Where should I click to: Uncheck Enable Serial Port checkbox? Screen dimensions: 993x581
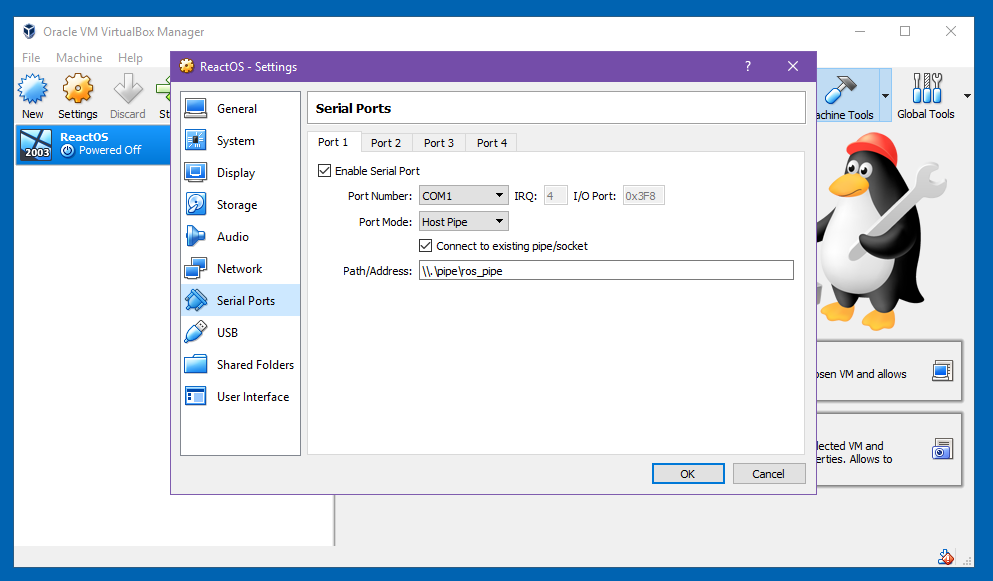[324, 170]
